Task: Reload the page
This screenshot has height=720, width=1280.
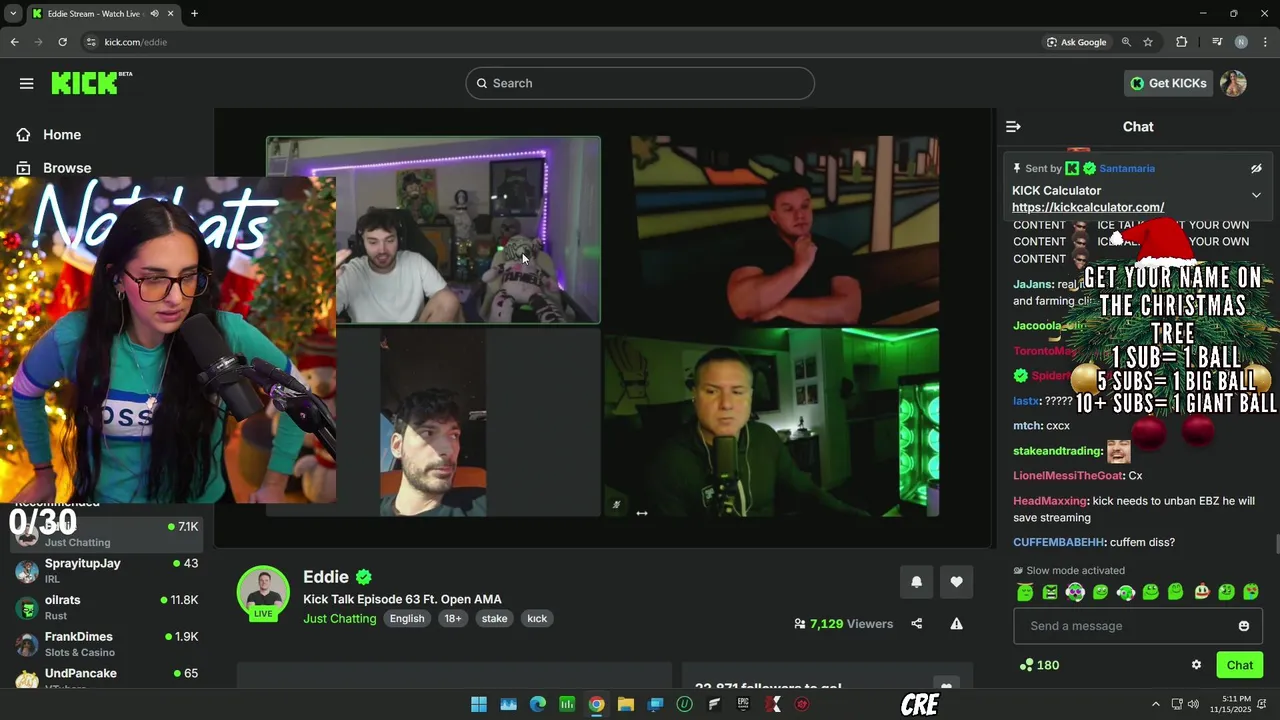Action: pos(62,42)
